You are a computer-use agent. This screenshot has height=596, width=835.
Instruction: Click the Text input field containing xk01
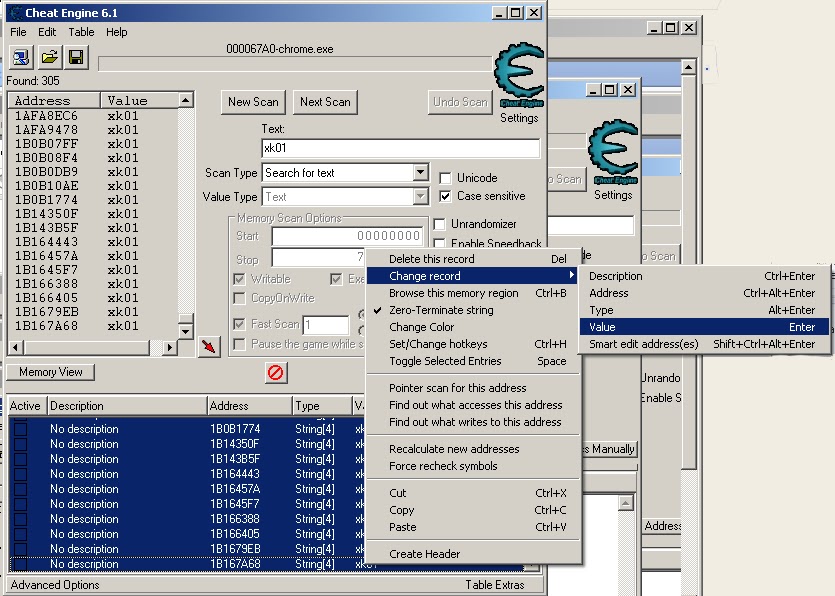coord(400,148)
